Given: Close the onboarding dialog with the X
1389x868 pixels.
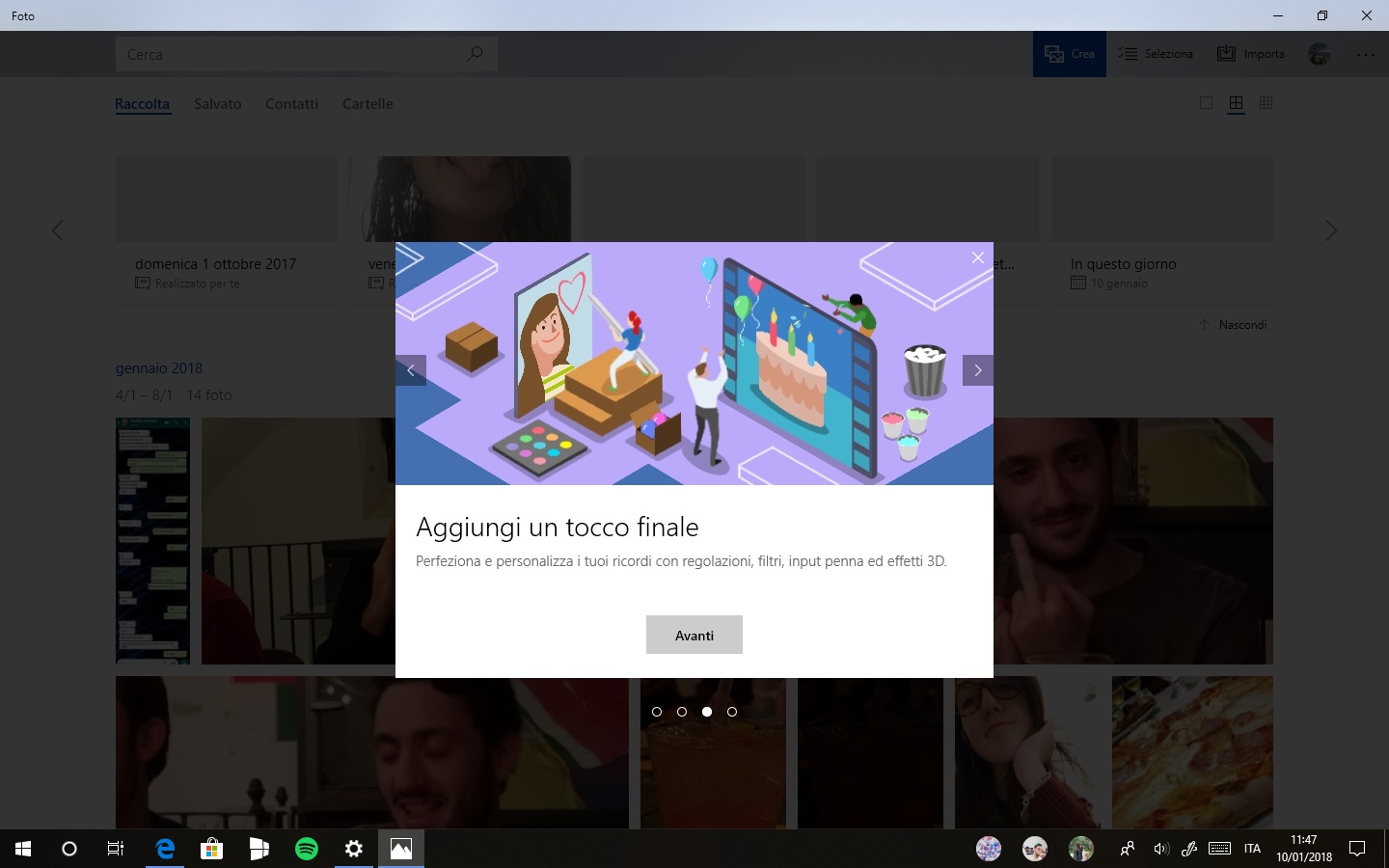Looking at the screenshot, I should (978, 258).
